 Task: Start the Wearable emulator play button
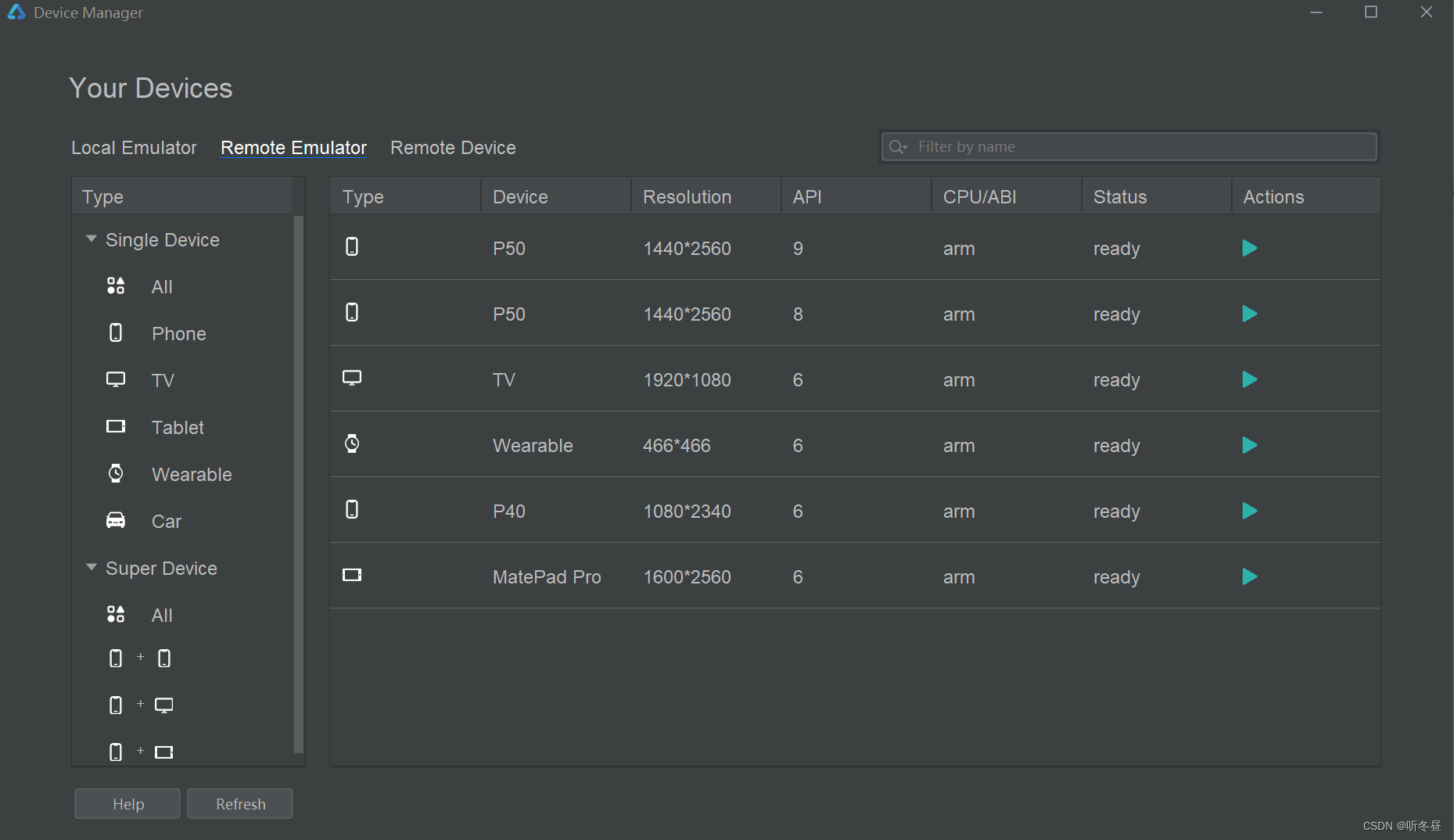click(x=1249, y=446)
